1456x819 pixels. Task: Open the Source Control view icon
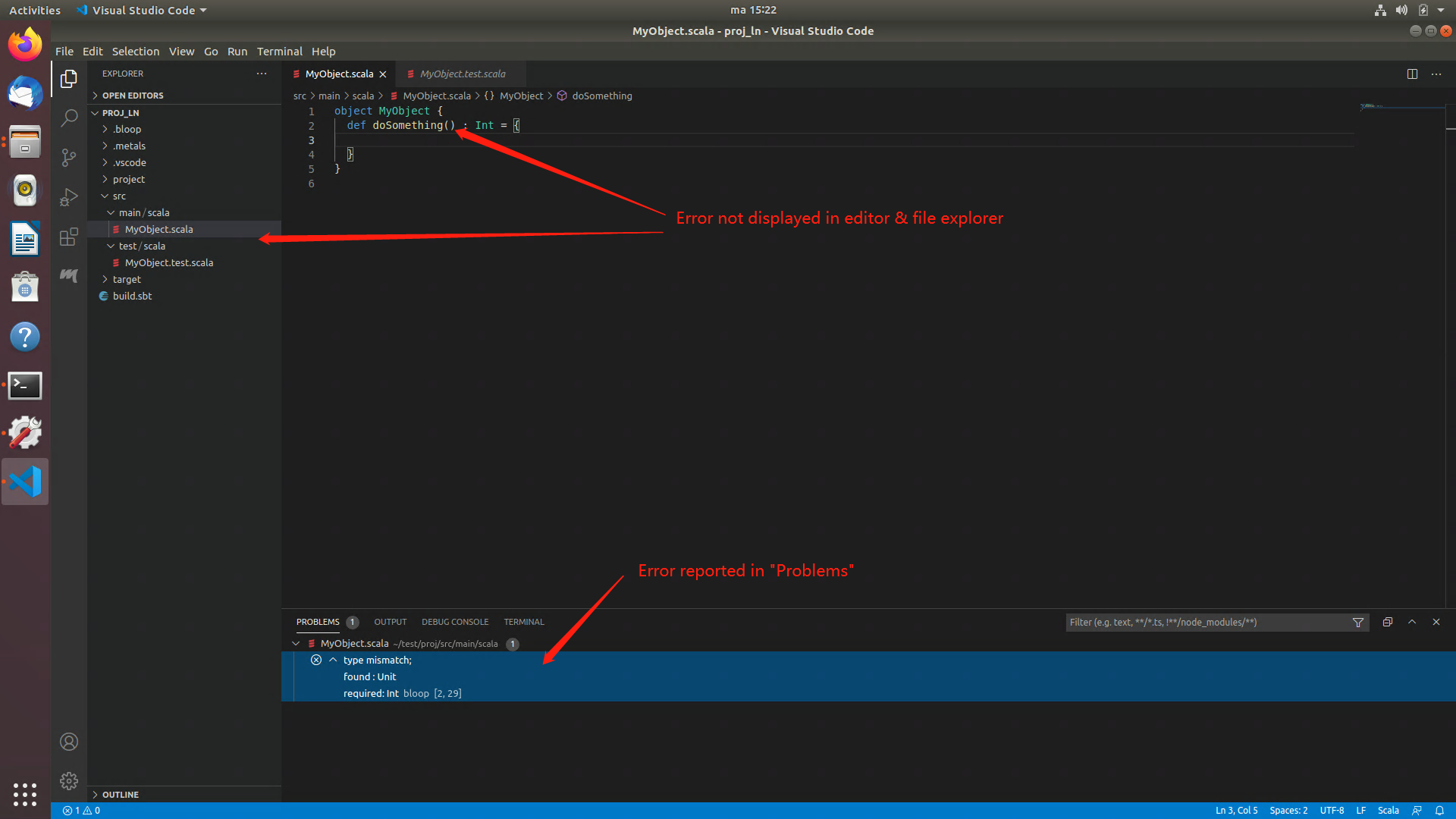(x=69, y=157)
